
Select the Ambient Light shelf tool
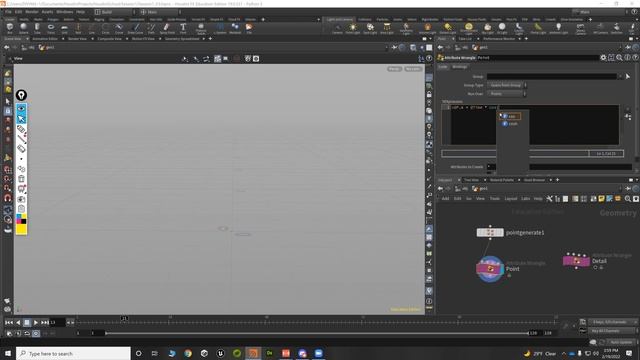pos(558,28)
